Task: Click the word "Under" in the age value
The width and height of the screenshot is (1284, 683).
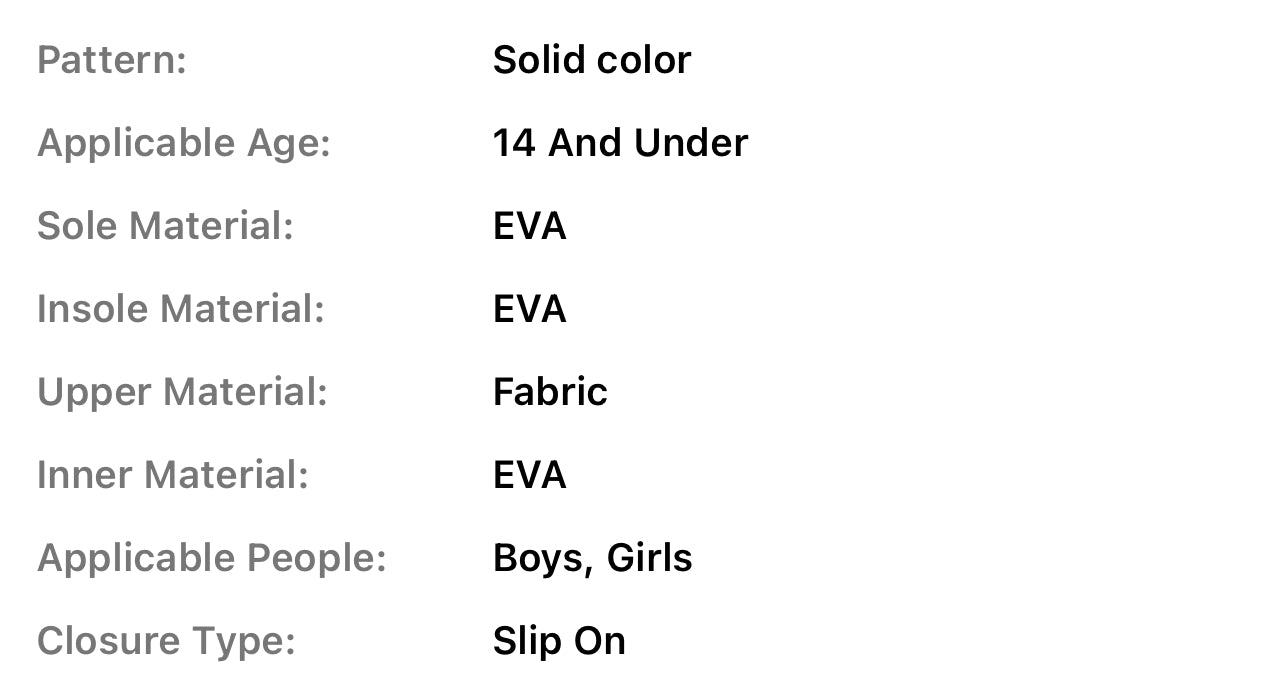Action: (691, 143)
